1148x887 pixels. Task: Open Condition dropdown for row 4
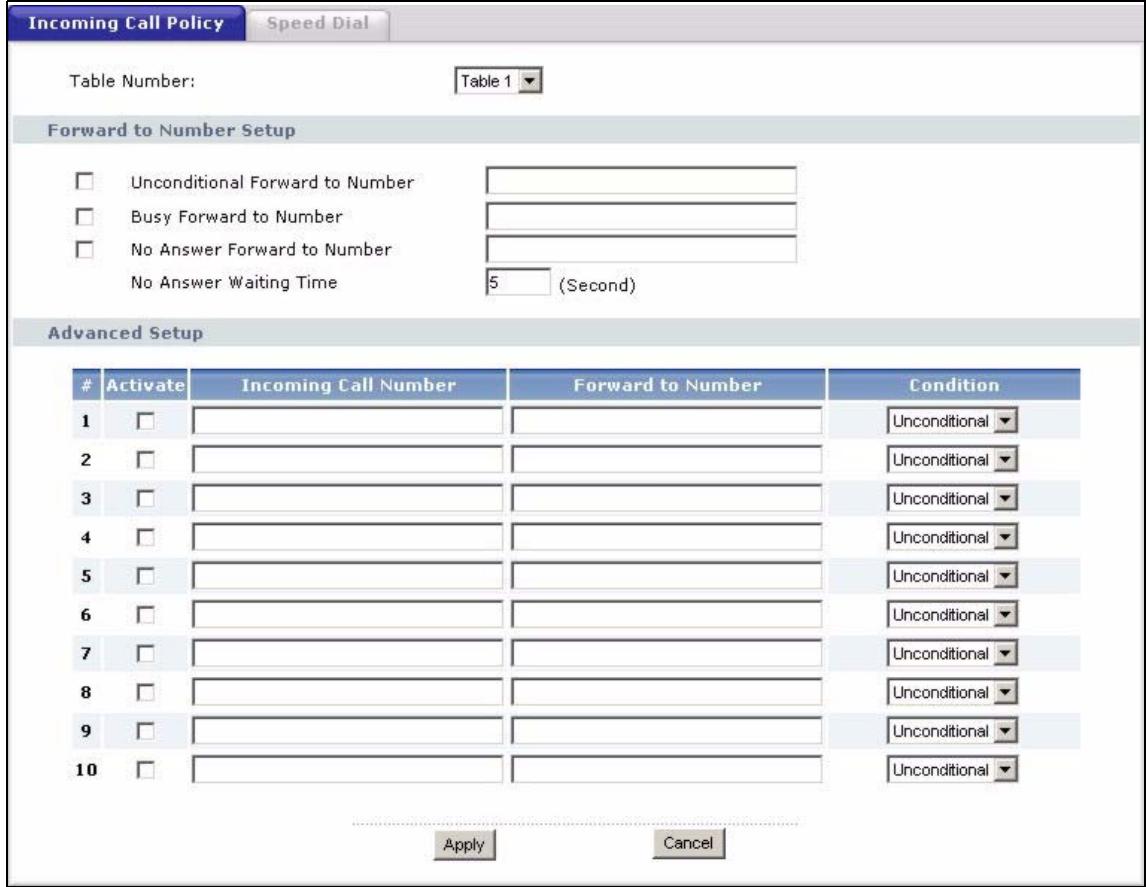pos(952,537)
